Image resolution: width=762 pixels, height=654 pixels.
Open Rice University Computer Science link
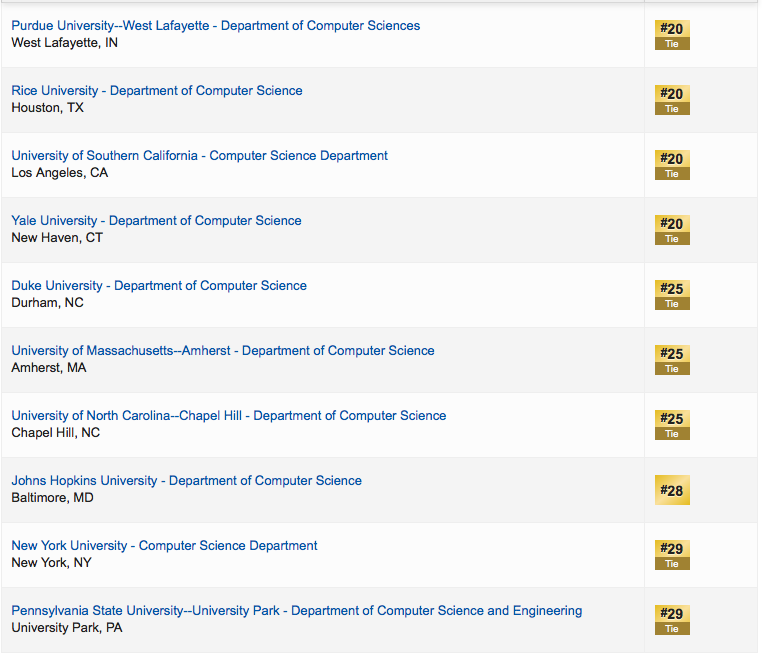[156, 91]
